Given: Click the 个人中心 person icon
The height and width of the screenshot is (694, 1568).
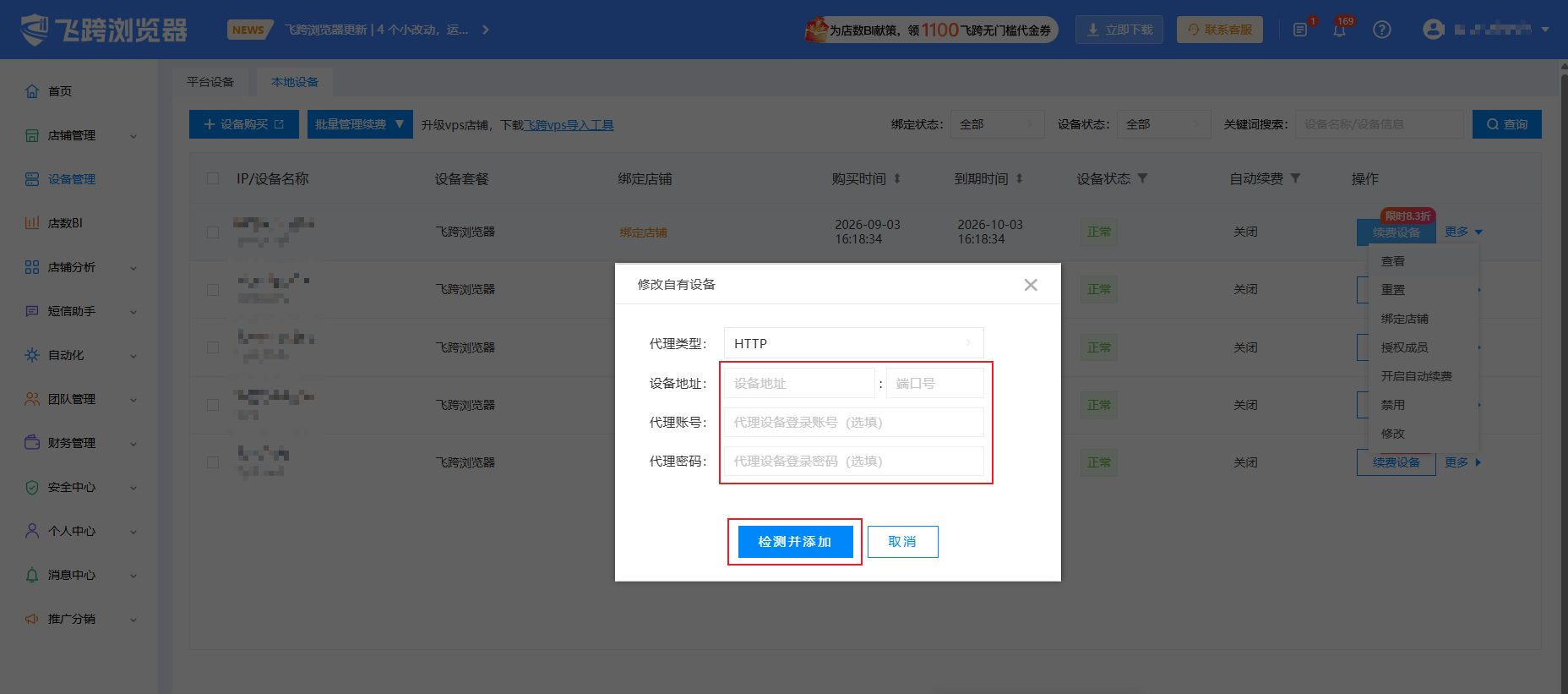Looking at the screenshot, I should 32,531.
